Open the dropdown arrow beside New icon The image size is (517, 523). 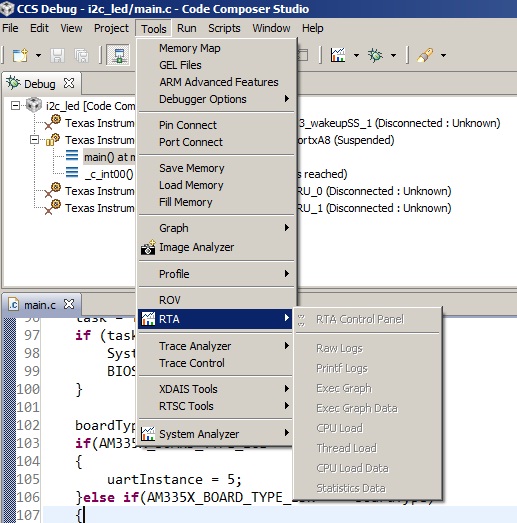[38, 55]
